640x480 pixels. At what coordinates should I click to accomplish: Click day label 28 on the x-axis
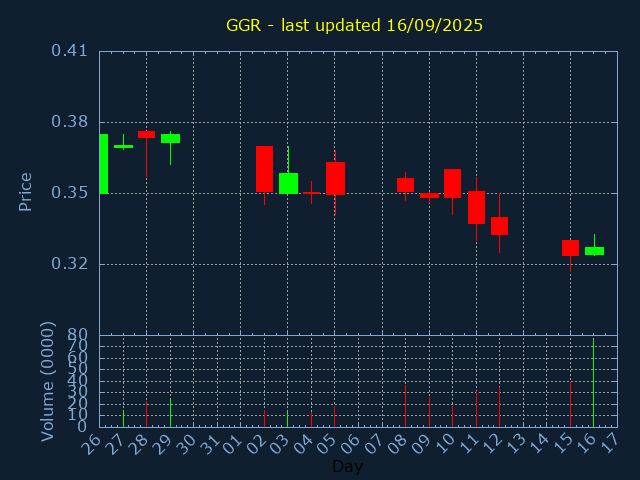[x=138, y=444]
